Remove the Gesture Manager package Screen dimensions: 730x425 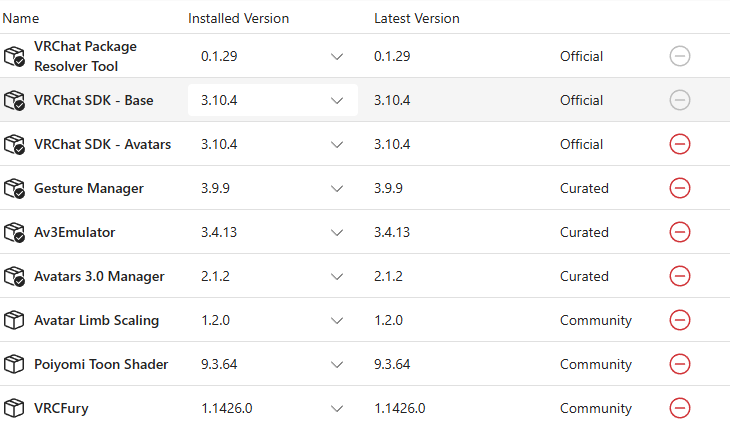coord(680,188)
